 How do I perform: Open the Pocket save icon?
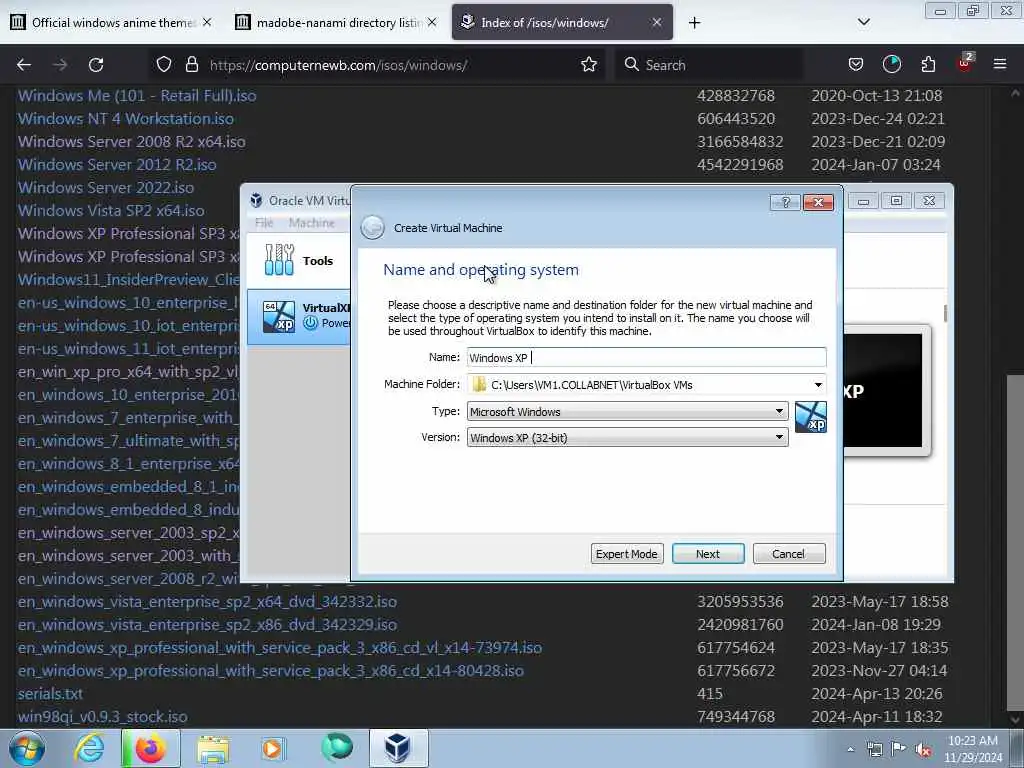tap(856, 64)
